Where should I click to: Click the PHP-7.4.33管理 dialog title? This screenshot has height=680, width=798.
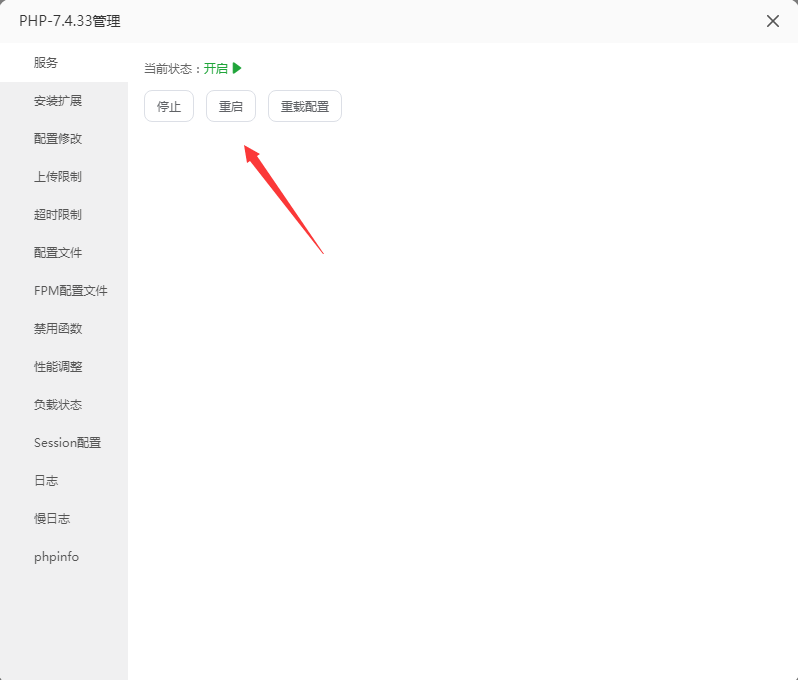tap(70, 21)
